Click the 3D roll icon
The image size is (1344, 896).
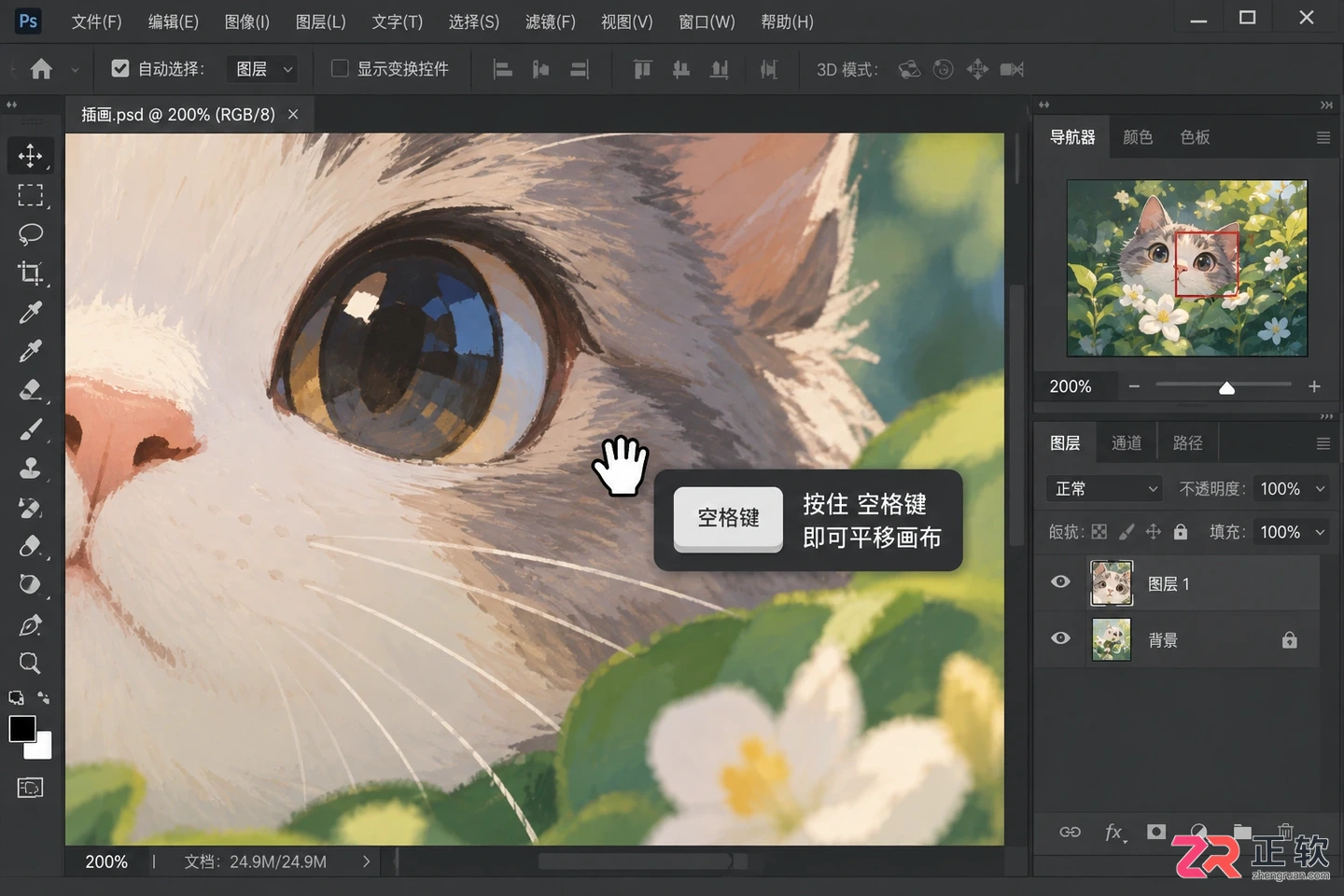pos(944,69)
